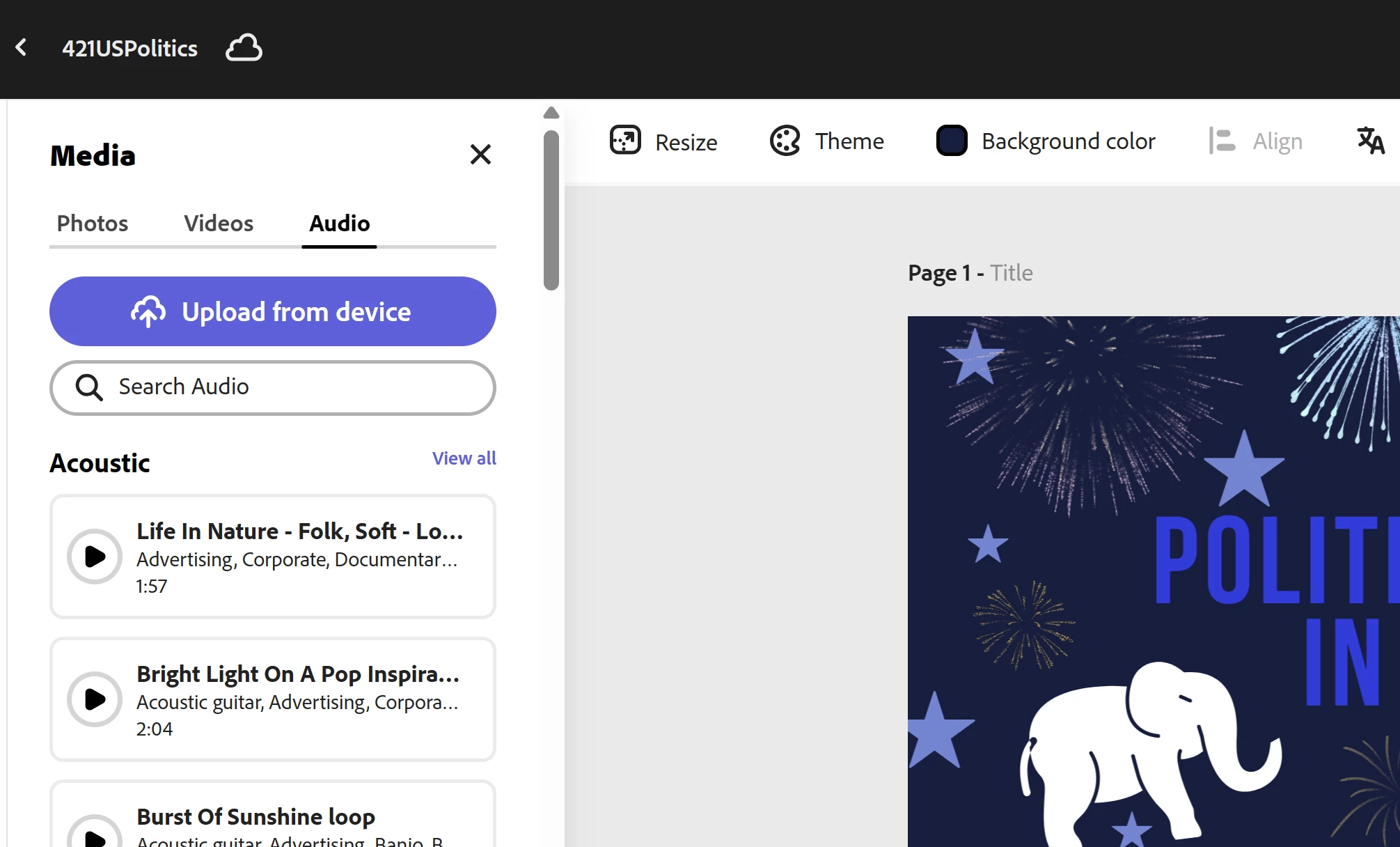1400x847 pixels.
Task: View all Acoustic tracks
Action: [x=464, y=458]
